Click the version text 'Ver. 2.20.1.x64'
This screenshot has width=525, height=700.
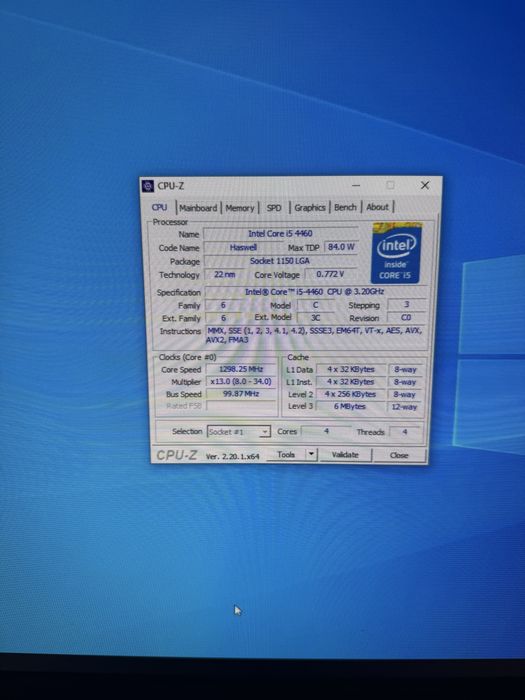click(x=233, y=456)
